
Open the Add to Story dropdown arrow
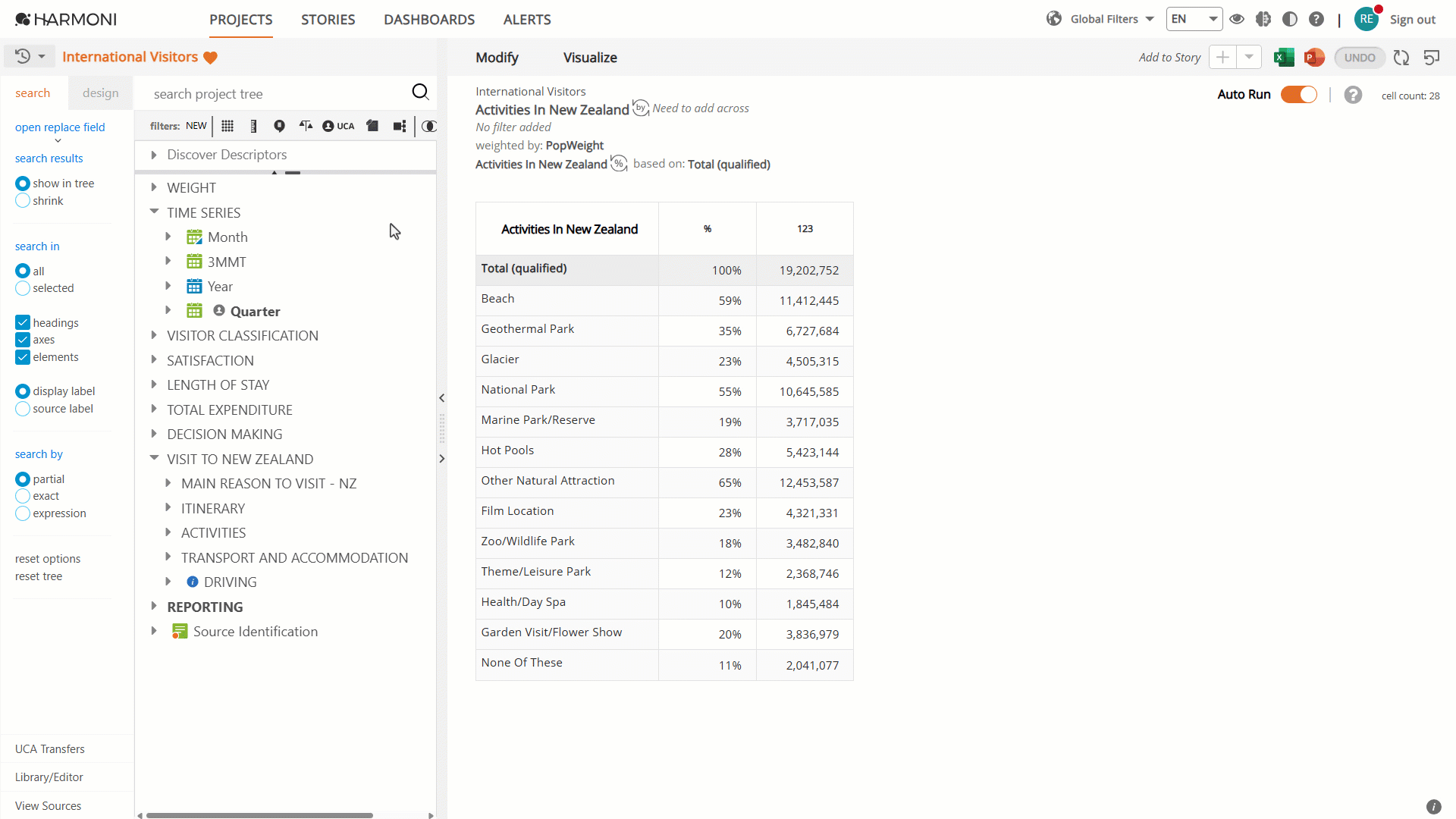coord(1249,57)
